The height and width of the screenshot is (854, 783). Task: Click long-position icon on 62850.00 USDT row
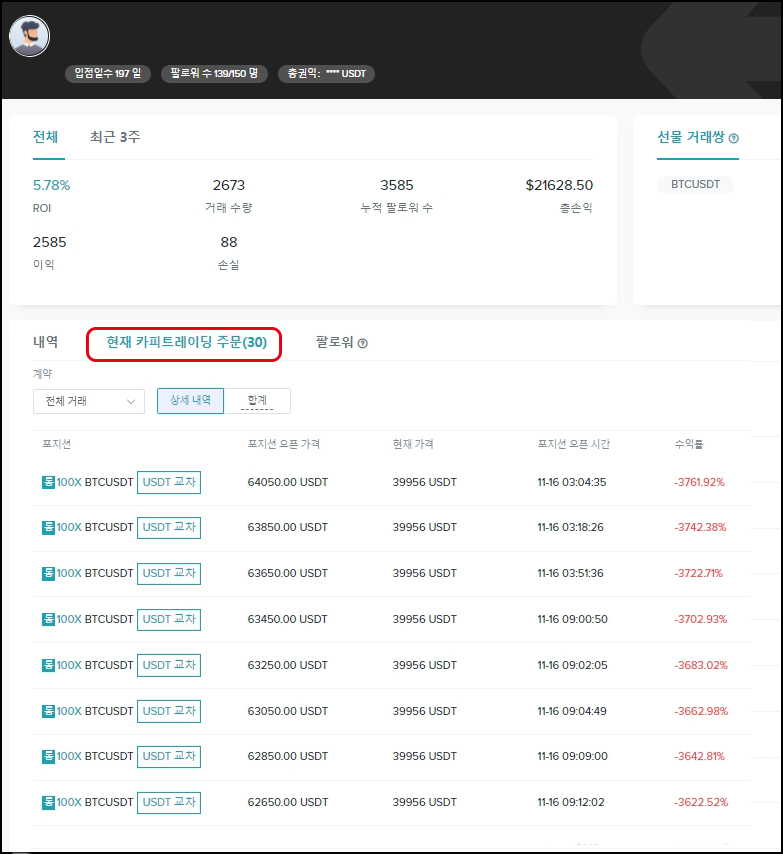[48, 756]
